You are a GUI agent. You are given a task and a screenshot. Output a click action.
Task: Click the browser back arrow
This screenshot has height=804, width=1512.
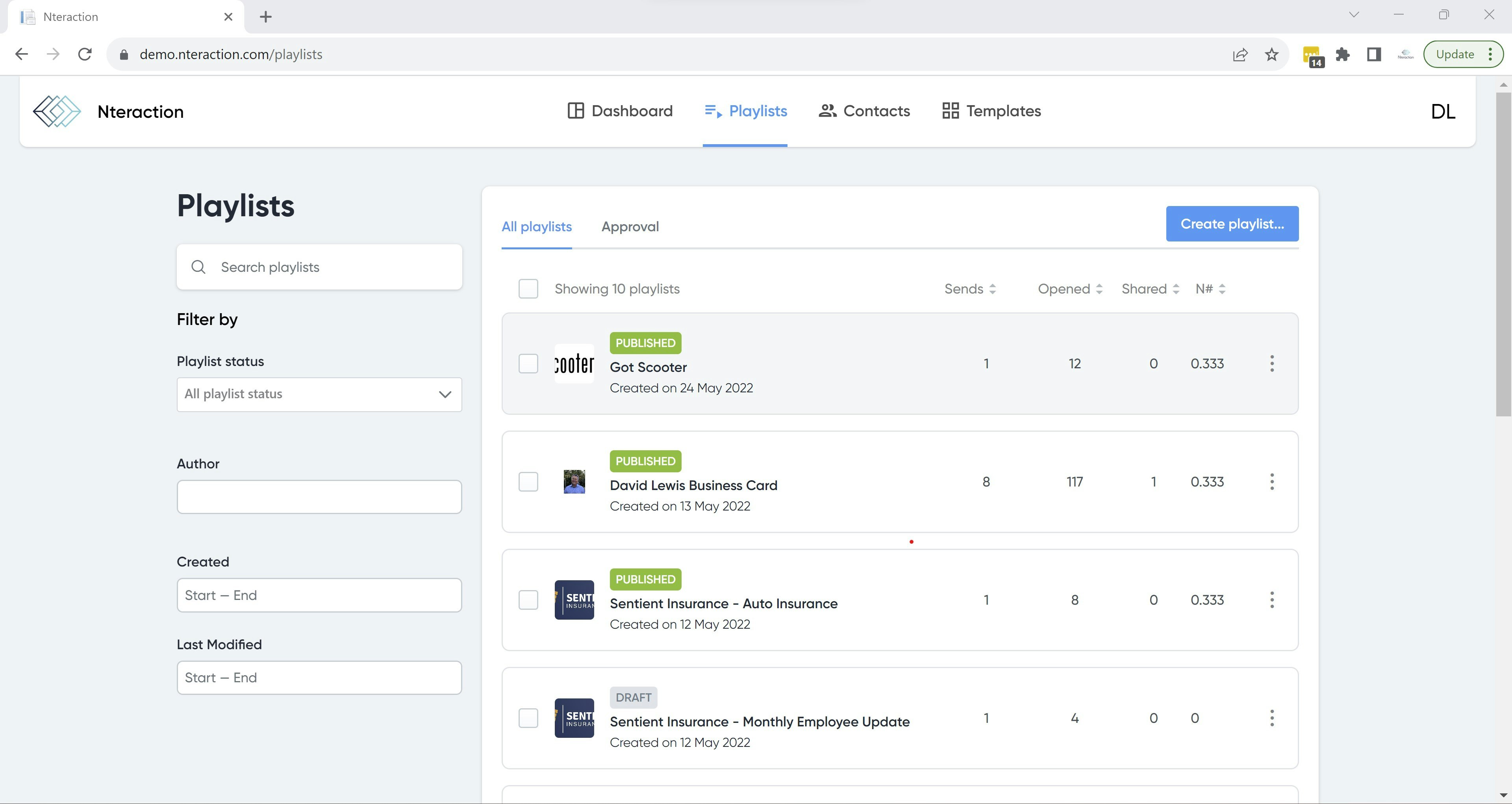(22, 55)
